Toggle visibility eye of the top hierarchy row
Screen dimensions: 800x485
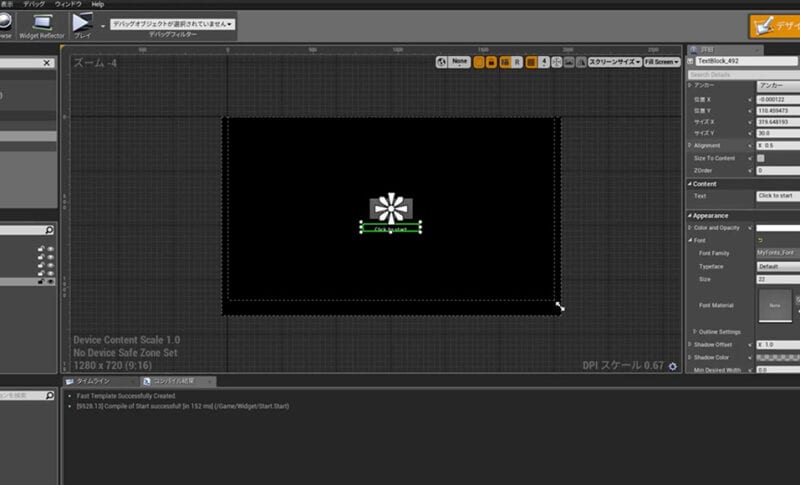pos(50,249)
